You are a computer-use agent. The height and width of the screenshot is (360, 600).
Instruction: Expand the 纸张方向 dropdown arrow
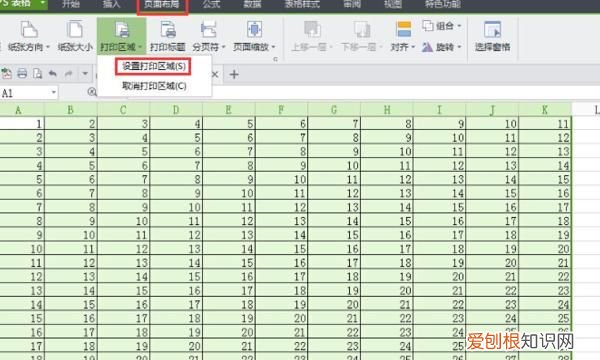click(48, 47)
